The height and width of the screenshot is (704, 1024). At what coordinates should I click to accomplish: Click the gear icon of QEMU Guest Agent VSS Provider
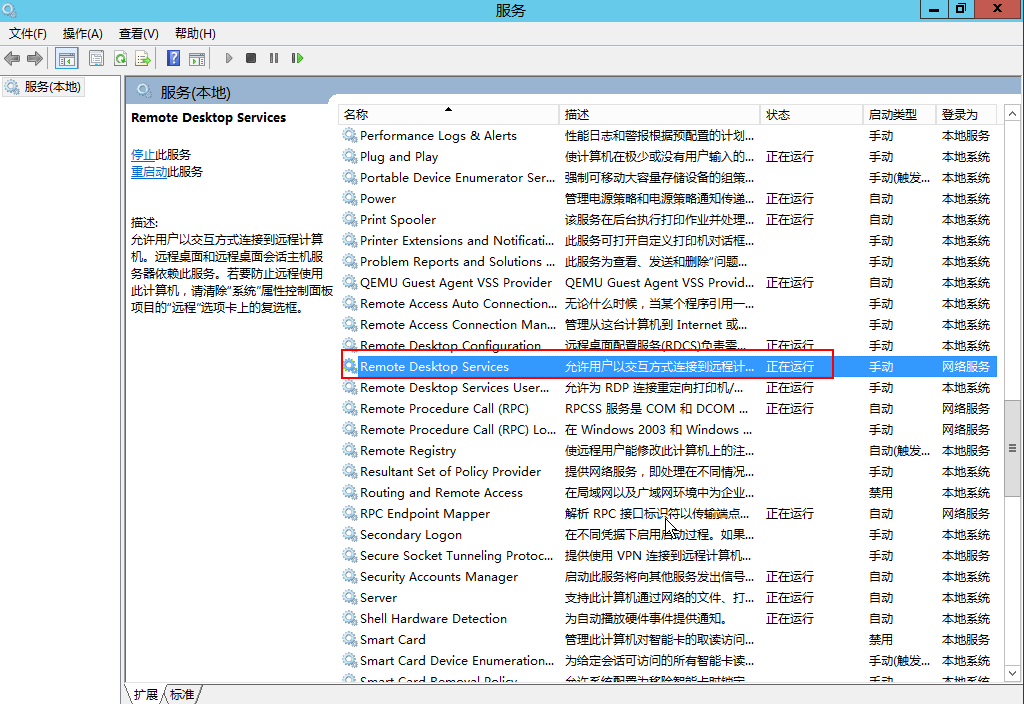click(x=350, y=282)
